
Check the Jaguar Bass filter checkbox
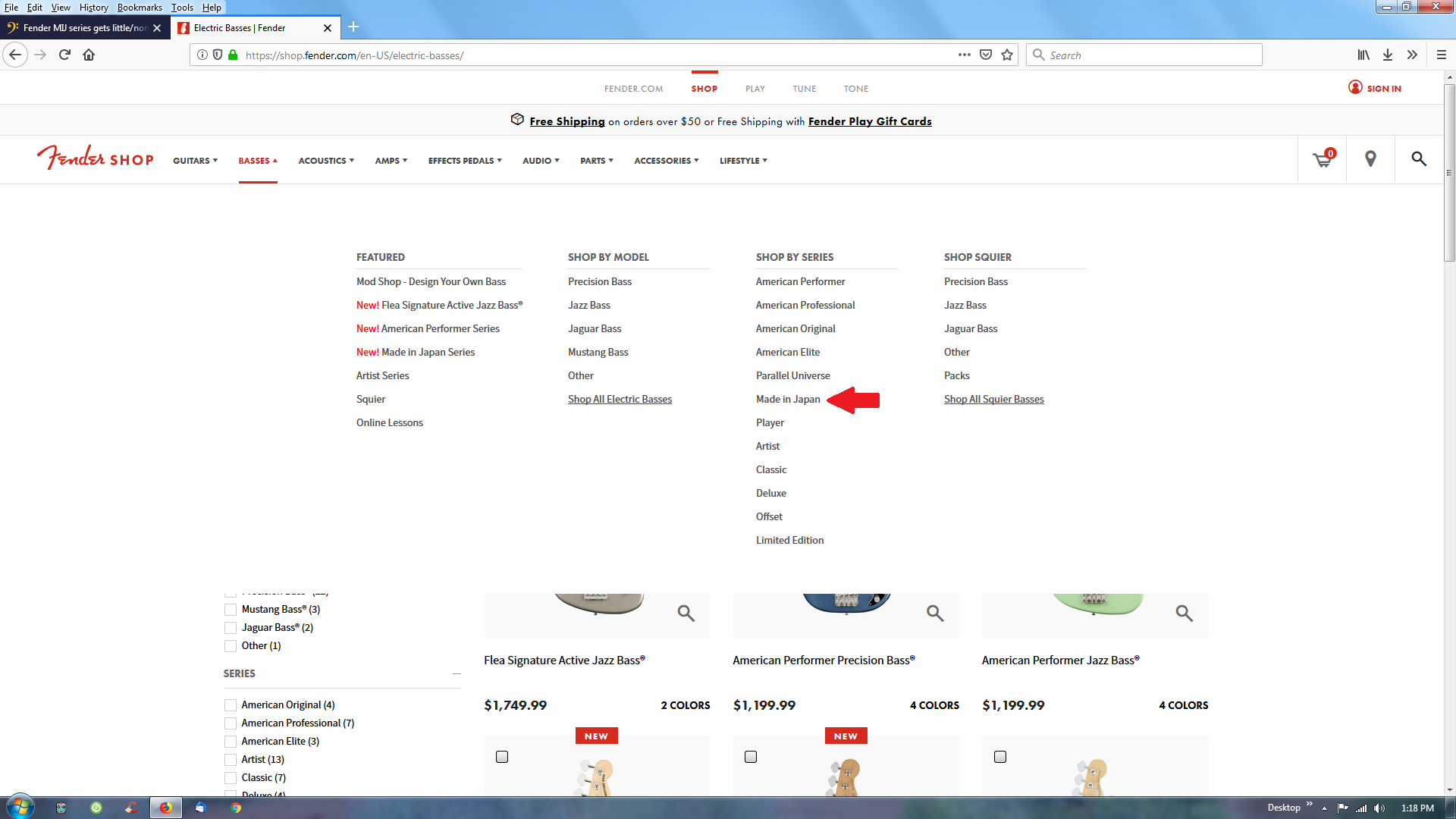(231, 628)
